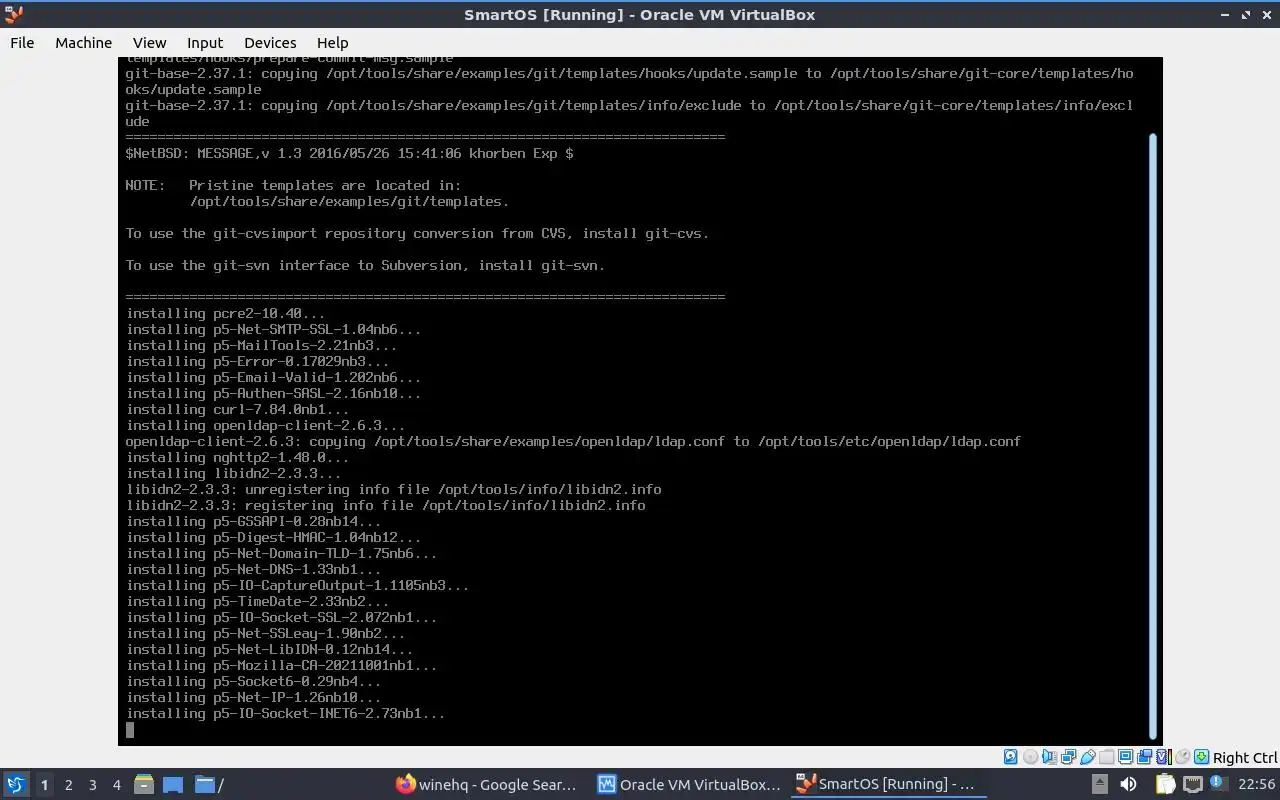Switch to workspace 1
Viewport: 1280px width, 800px height.
(44, 785)
